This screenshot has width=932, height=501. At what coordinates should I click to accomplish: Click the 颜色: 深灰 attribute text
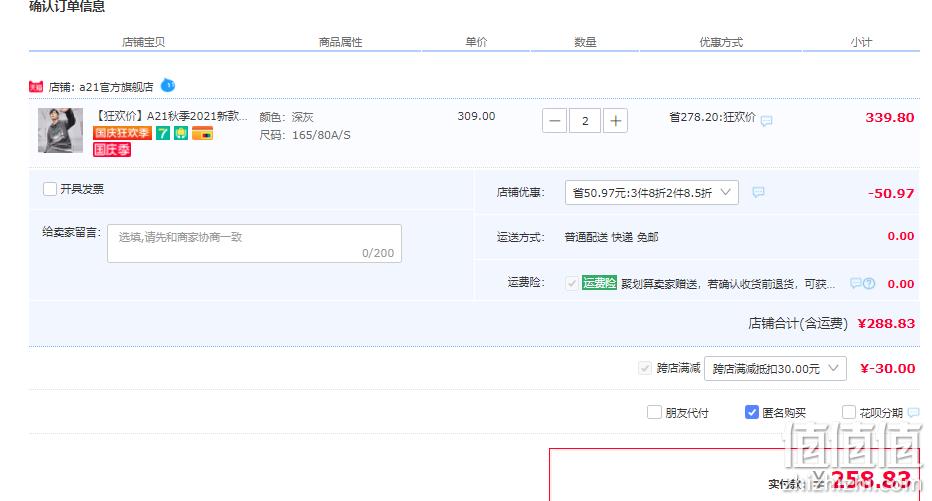286,117
